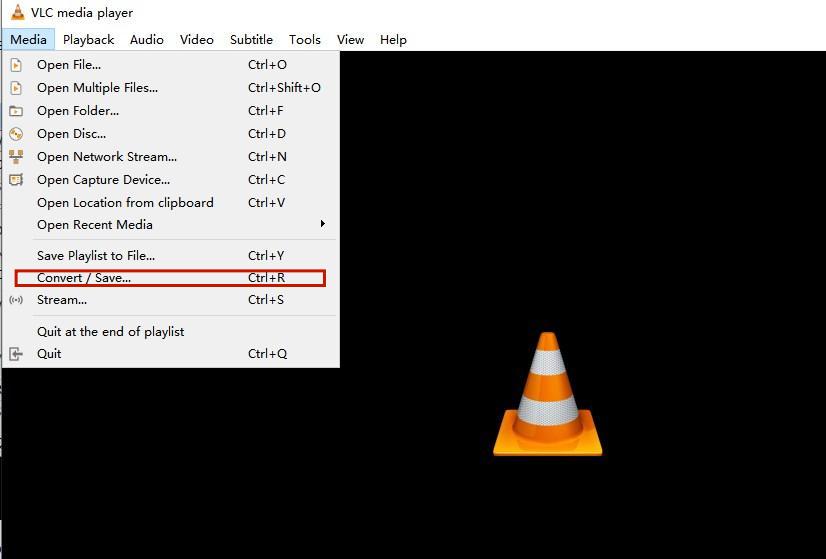Click the Open Folder icon
The image size is (826, 559).
click(16, 111)
